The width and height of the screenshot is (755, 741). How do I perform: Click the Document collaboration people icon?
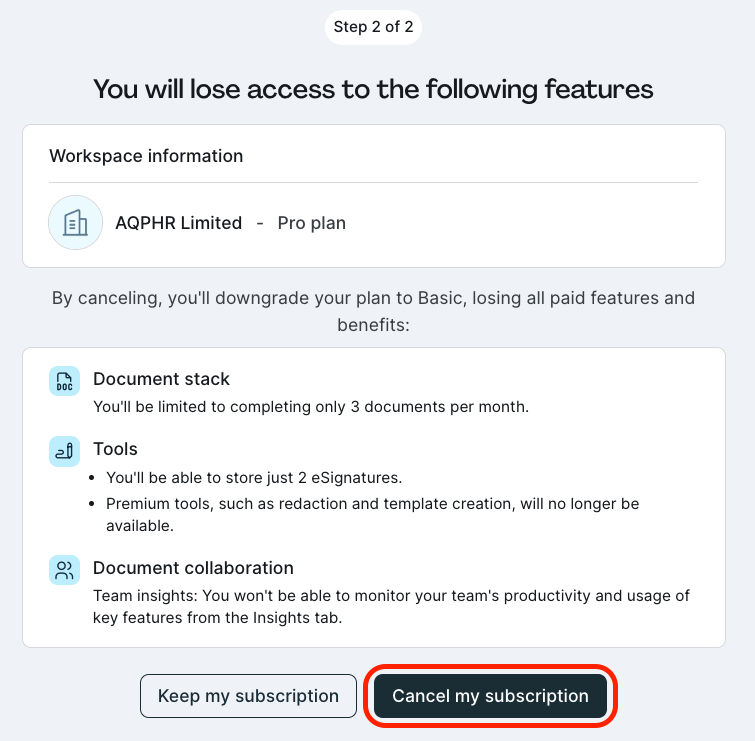(65, 570)
